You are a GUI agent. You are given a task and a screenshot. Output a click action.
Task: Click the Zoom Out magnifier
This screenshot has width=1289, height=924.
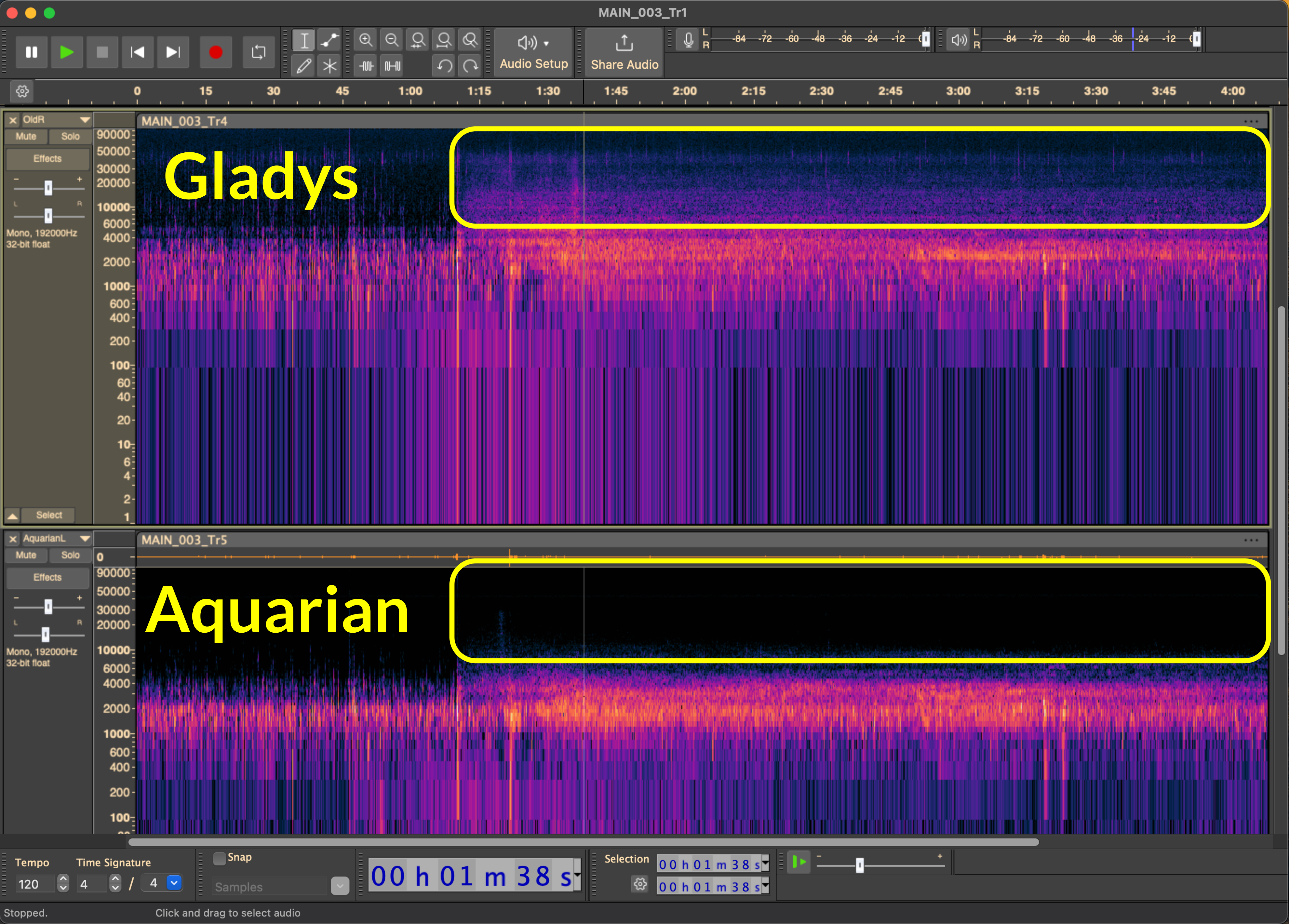point(392,40)
